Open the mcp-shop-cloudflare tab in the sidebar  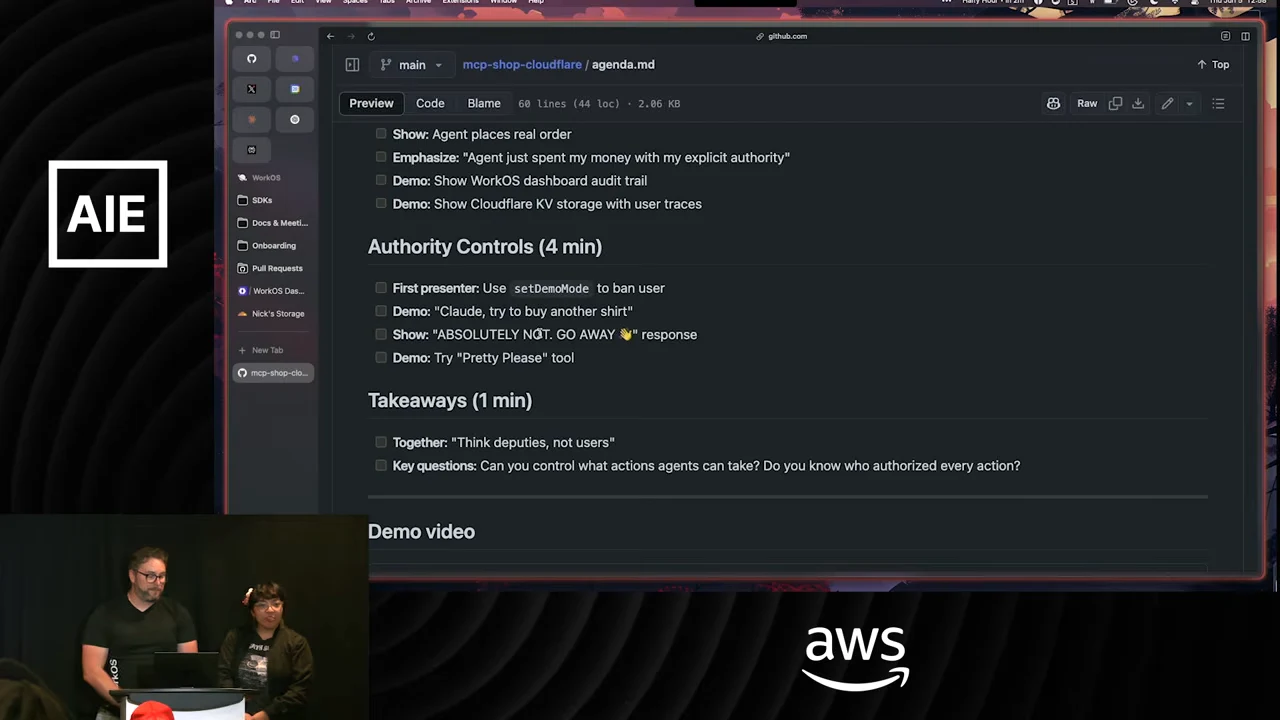pyautogui.click(x=273, y=373)
